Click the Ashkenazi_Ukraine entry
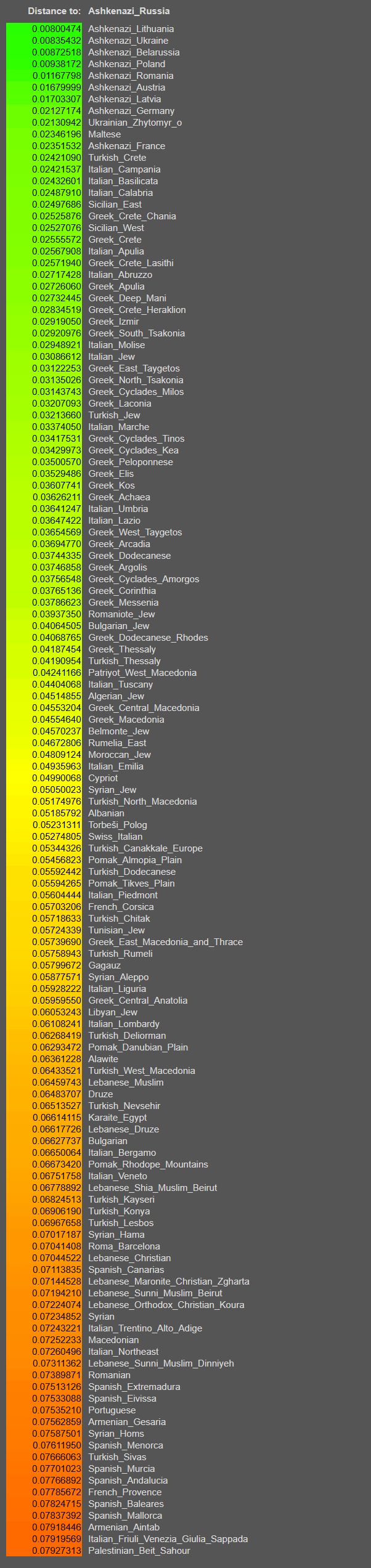Image resolution: width=371 pixels, height=1568 pixels. (128, 41)
